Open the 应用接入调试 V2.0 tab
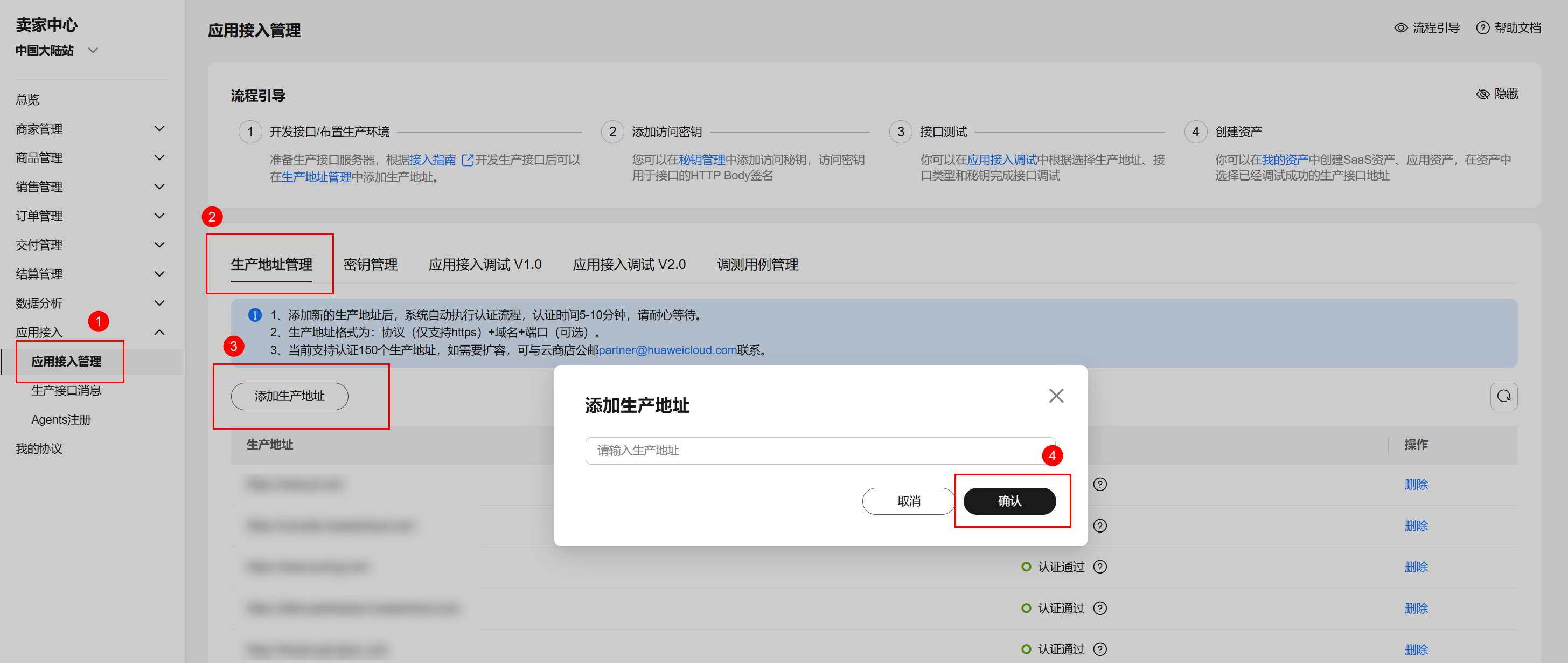Viewport: 1568px width, 663px height. [x=628, y=265]
